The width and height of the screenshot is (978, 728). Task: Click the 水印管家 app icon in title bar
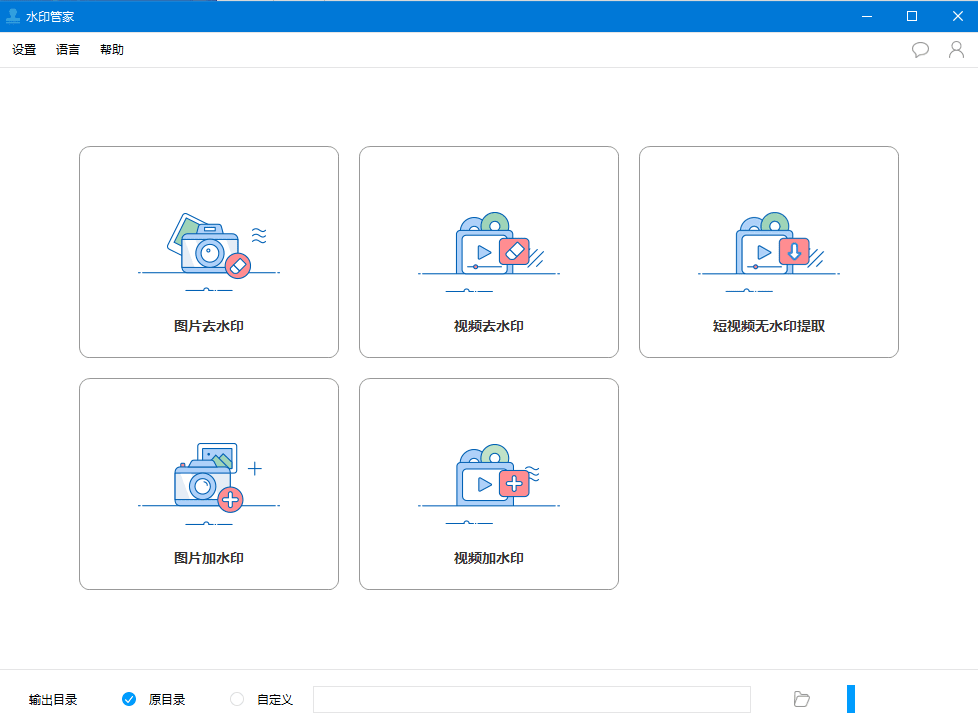pos(13,16)
